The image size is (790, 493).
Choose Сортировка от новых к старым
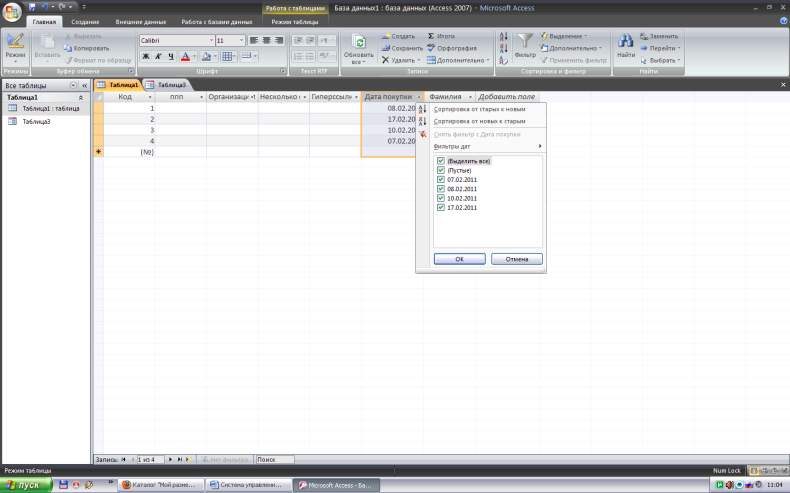480,121
